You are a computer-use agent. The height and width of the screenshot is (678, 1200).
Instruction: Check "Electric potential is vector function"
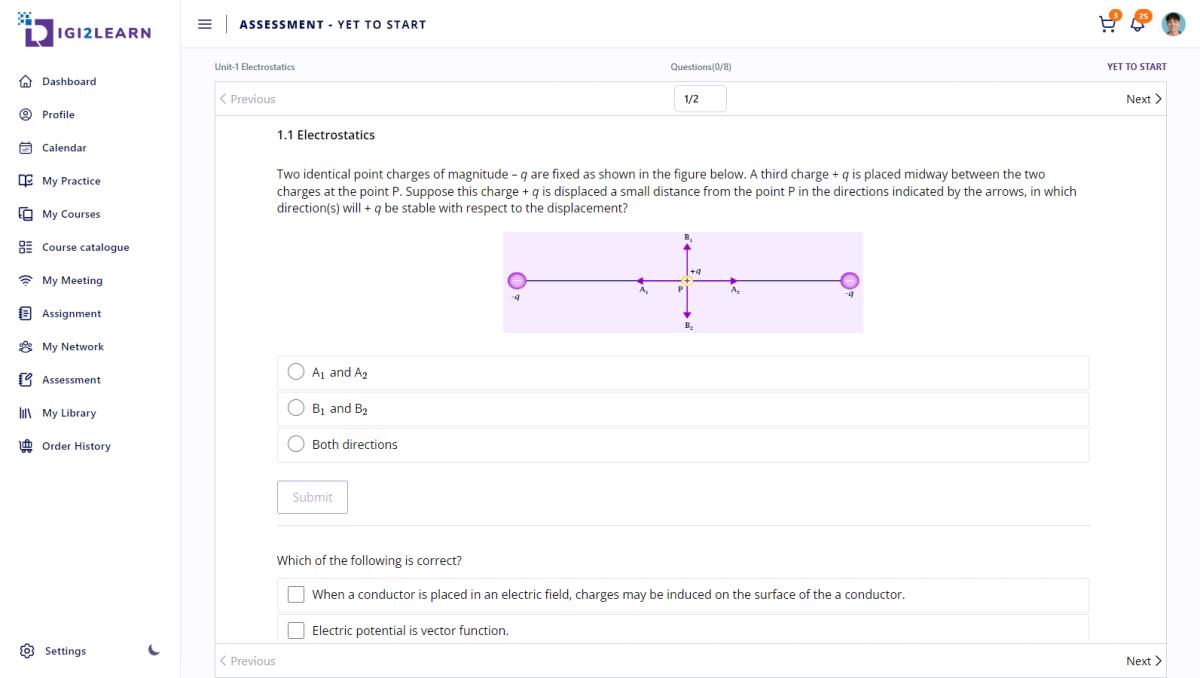(296, 630)
